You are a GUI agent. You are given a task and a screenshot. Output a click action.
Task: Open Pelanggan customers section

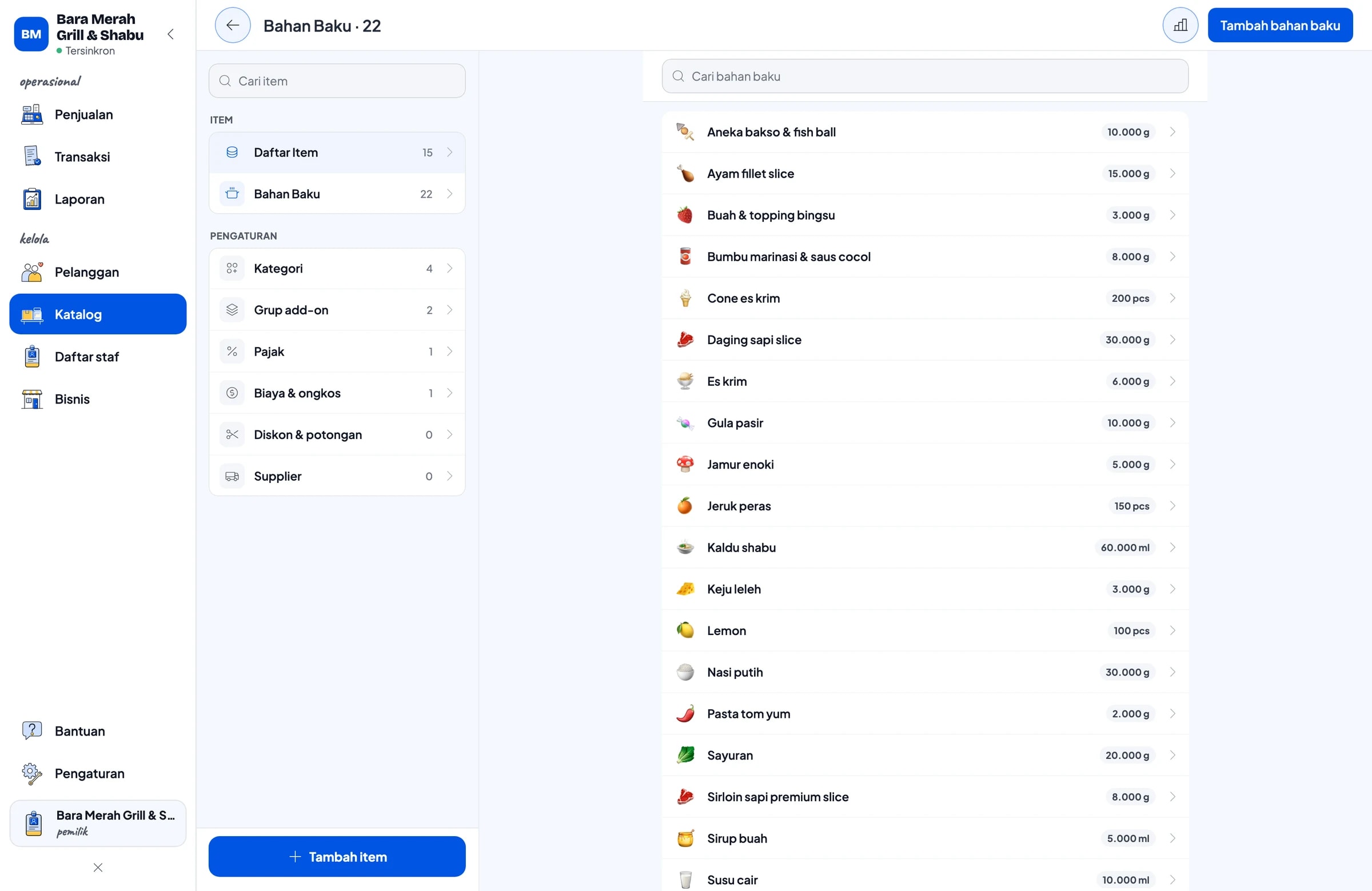98,272
